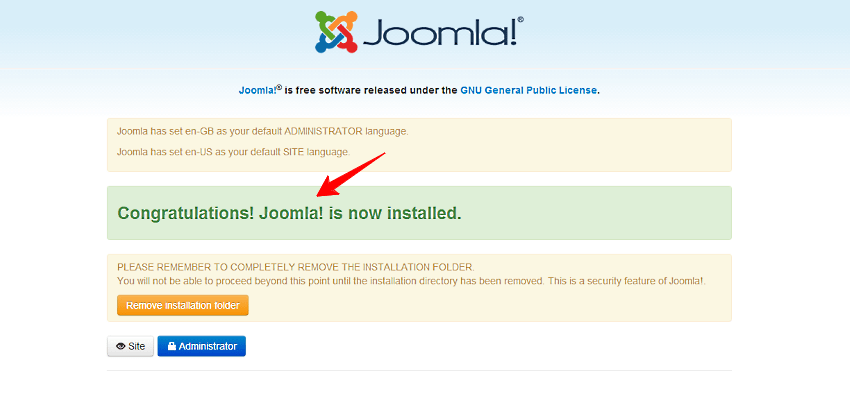Select the en-US site language notice
The height and width of the screenshot is (419, 850).
pyautogui.click(x=234, y=152)
